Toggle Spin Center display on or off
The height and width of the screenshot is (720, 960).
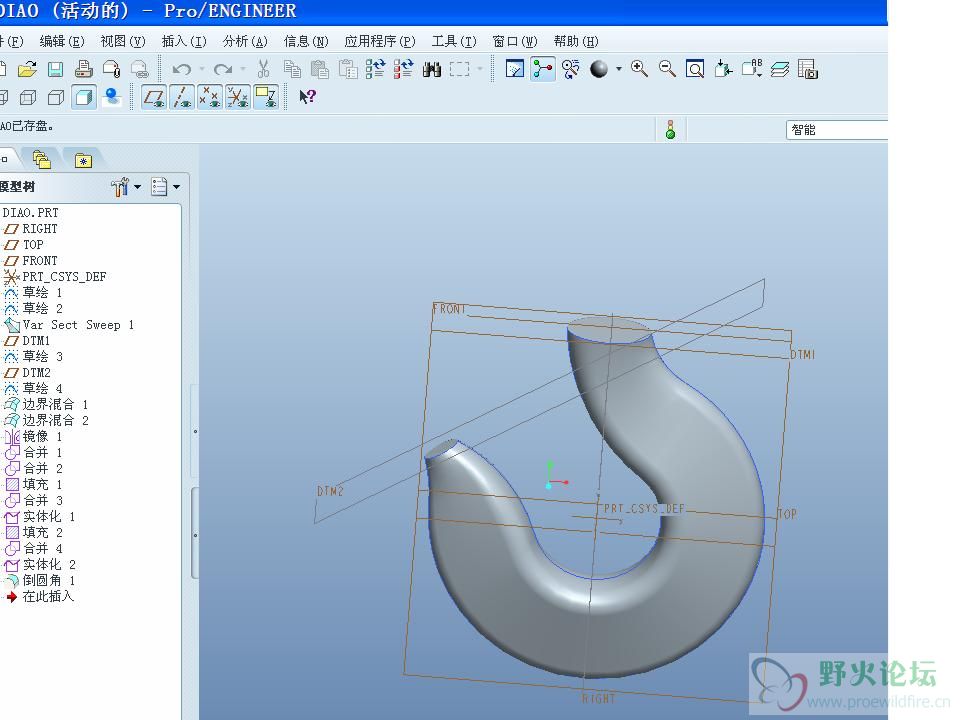(543, 69)
